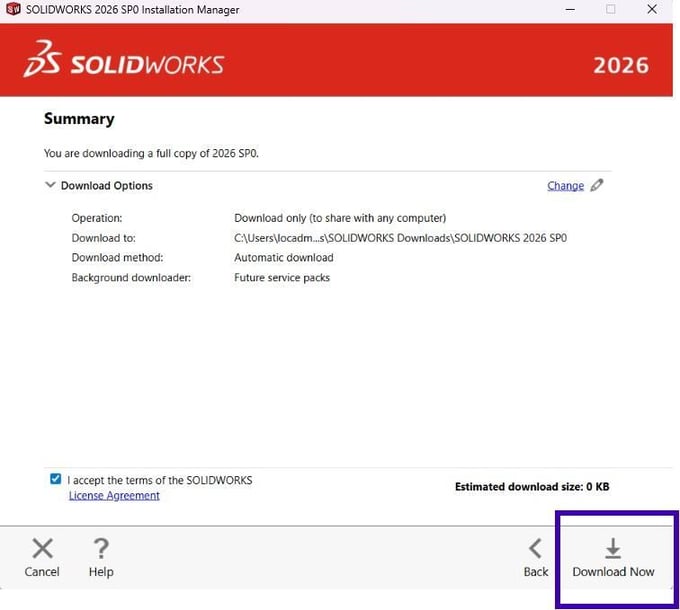Collapse the Download Options section

click(50, 185)
